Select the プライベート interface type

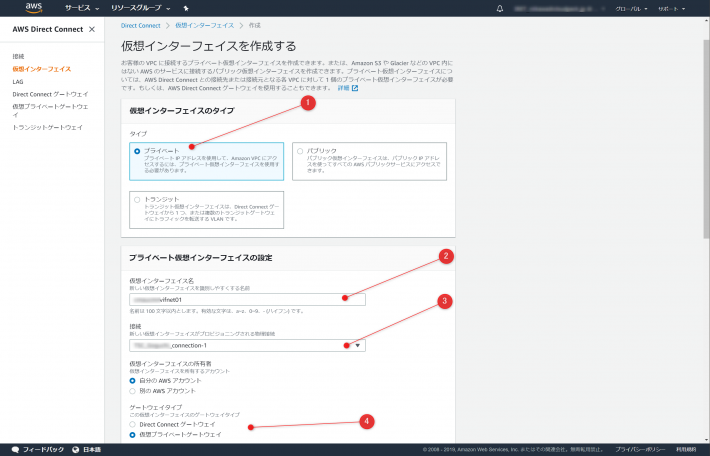click(x=206, y=161)
